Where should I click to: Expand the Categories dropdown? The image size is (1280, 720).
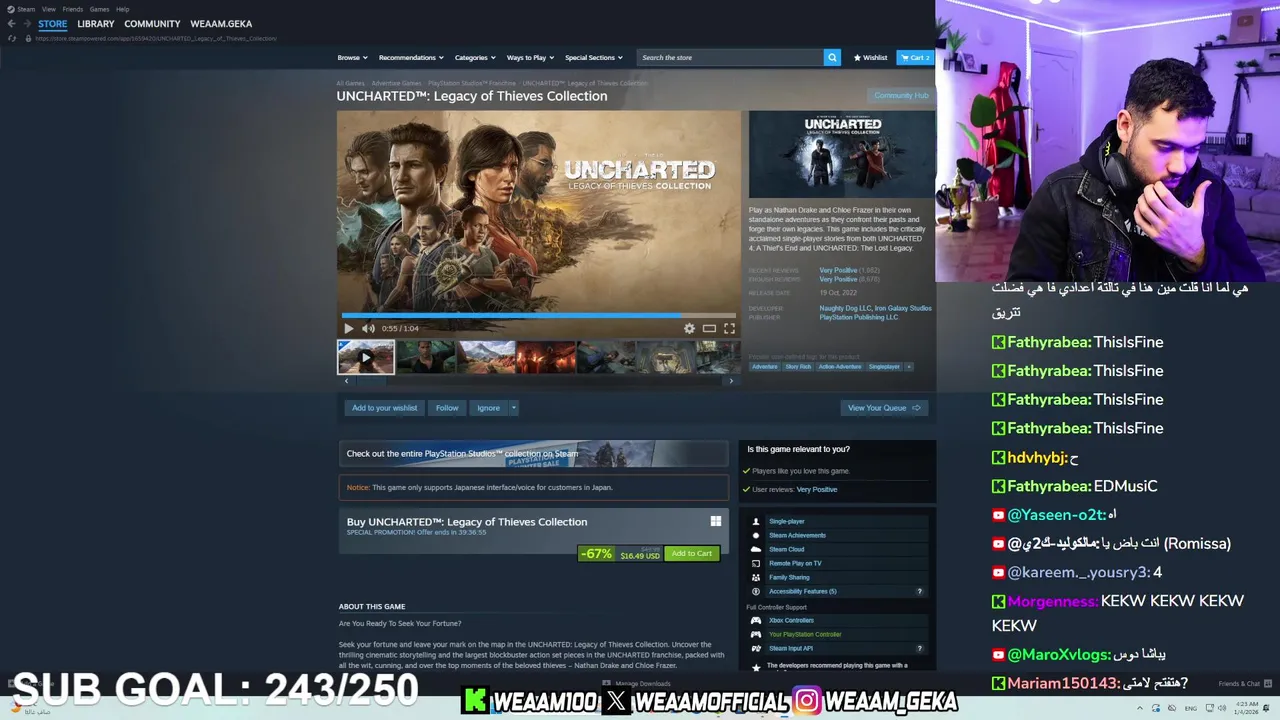click(x=474, y=57)
